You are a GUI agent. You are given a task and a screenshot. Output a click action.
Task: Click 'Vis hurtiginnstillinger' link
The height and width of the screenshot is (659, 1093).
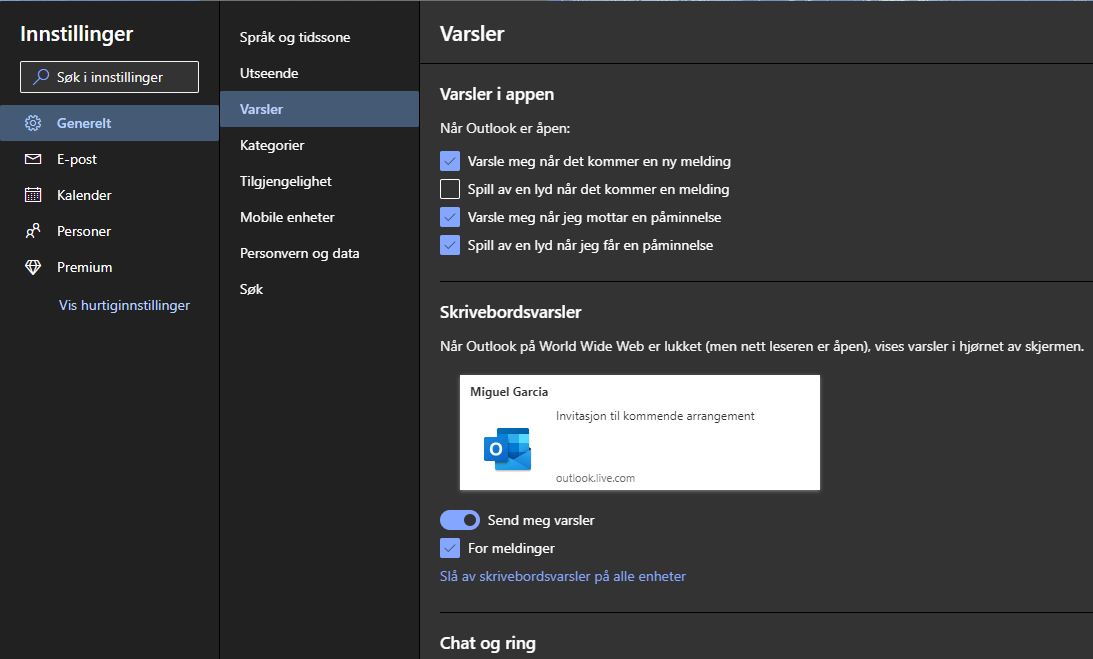[124, 305]
